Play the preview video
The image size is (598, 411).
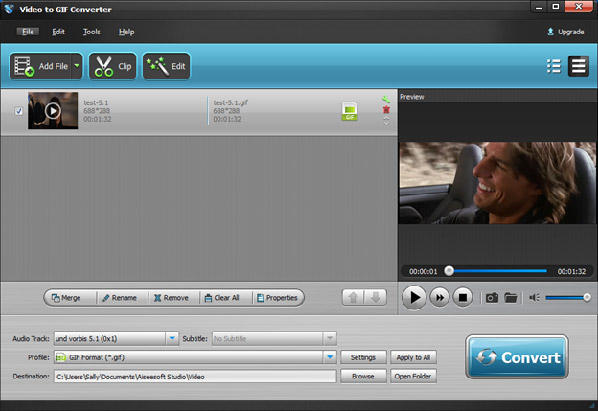click(414, 297)
